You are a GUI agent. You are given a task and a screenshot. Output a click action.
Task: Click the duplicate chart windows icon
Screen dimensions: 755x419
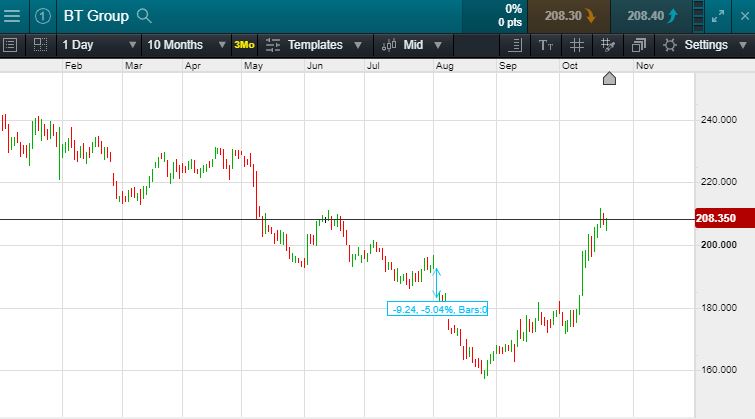(x=639, y=45)
